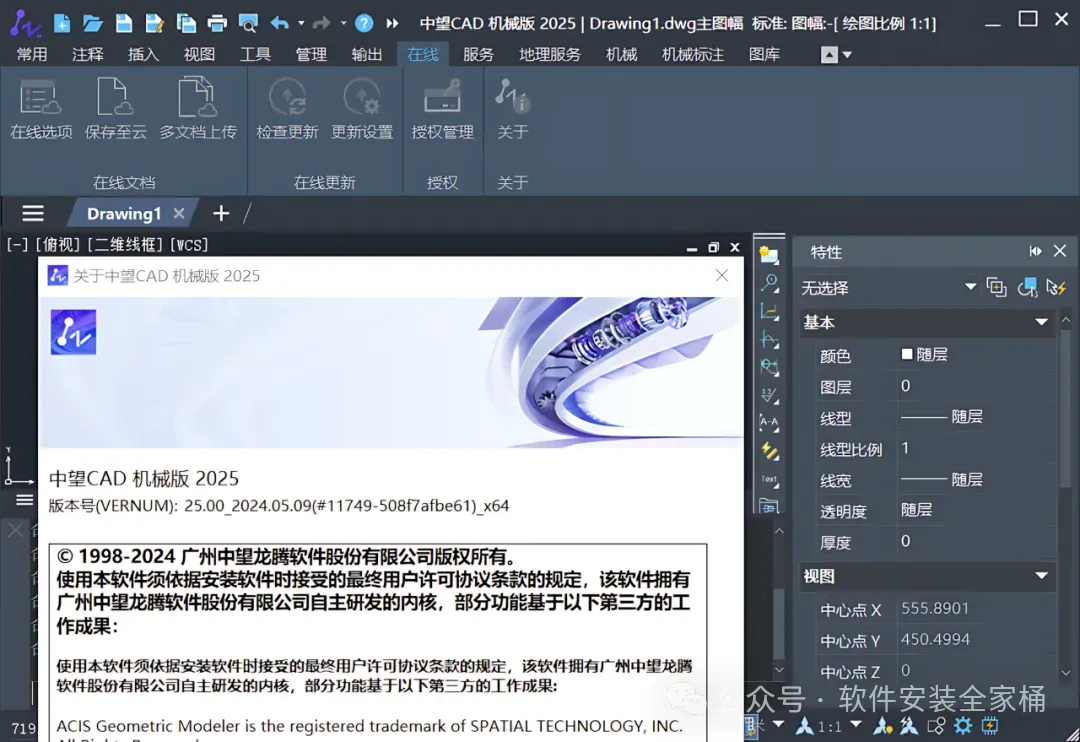Open the hamburger menu beside Drawing1 tab

click(x=32, y=214)
